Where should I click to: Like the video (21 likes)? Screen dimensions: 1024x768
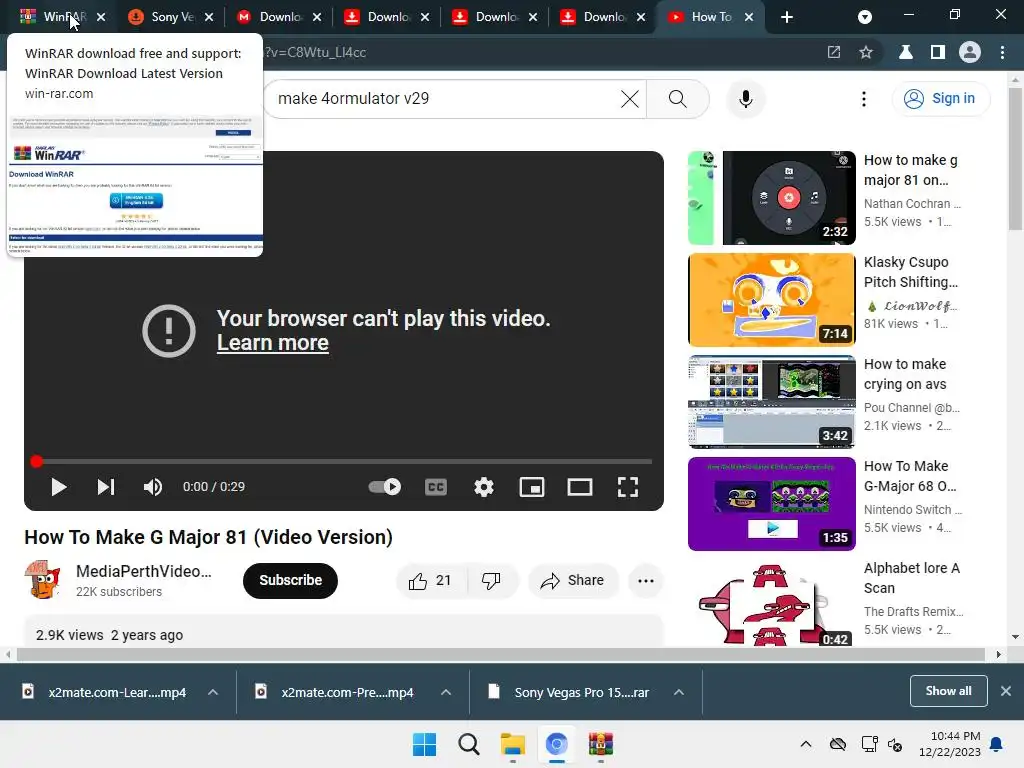click(430, 581)
